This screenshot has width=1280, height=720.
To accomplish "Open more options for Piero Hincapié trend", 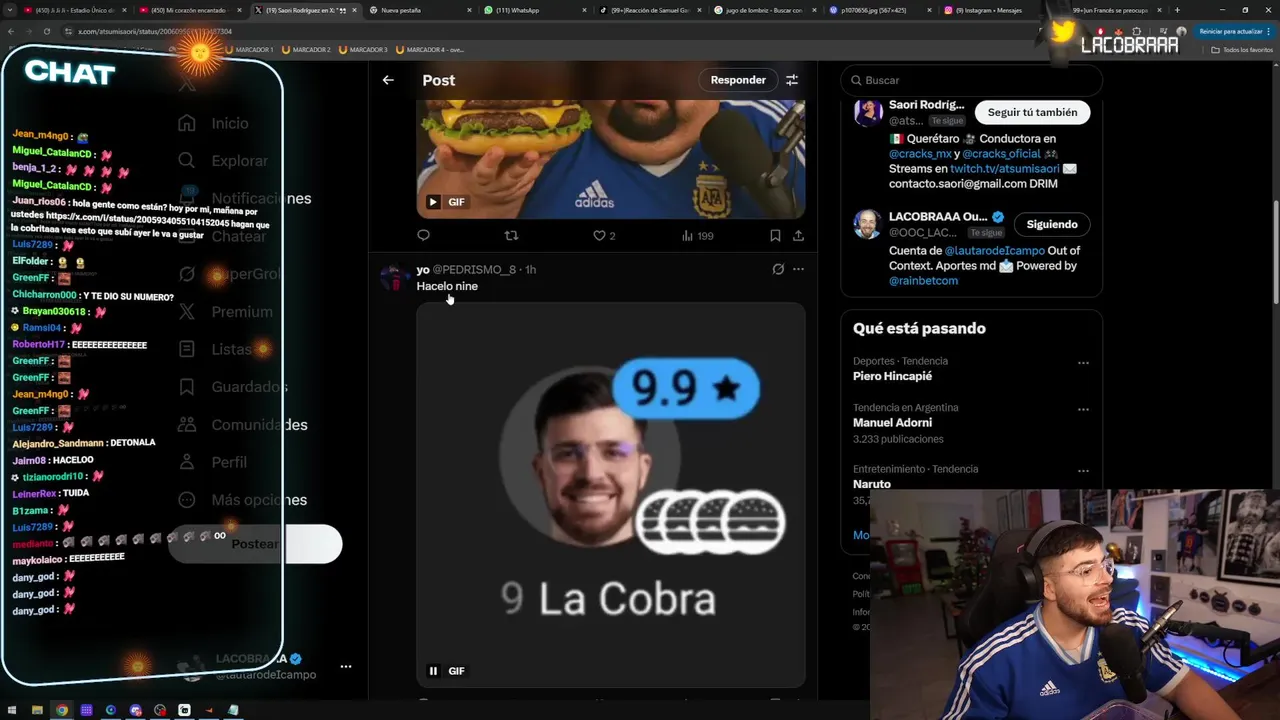I will tap(1083, 363).
